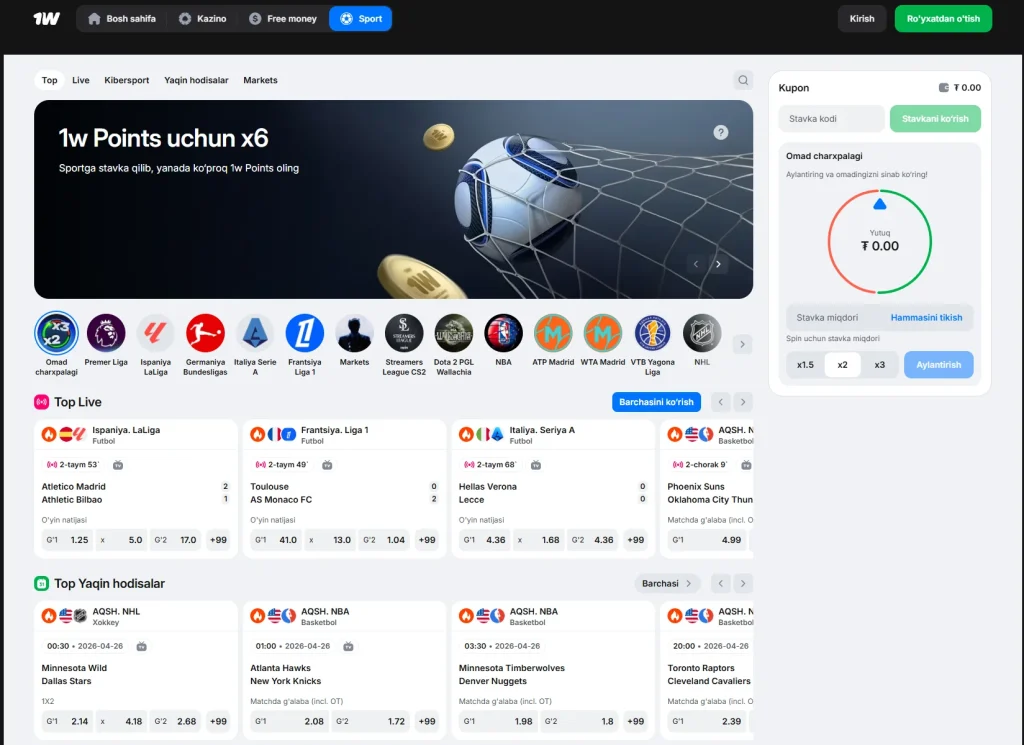1024x745 pixels.
Task: Click the 1w Points uchun x6 banner
Action: coord(393,199)
